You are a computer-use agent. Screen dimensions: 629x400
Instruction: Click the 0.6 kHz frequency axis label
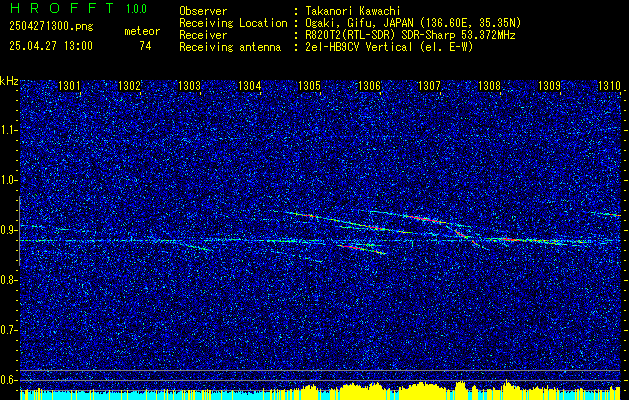pos(8,380)
